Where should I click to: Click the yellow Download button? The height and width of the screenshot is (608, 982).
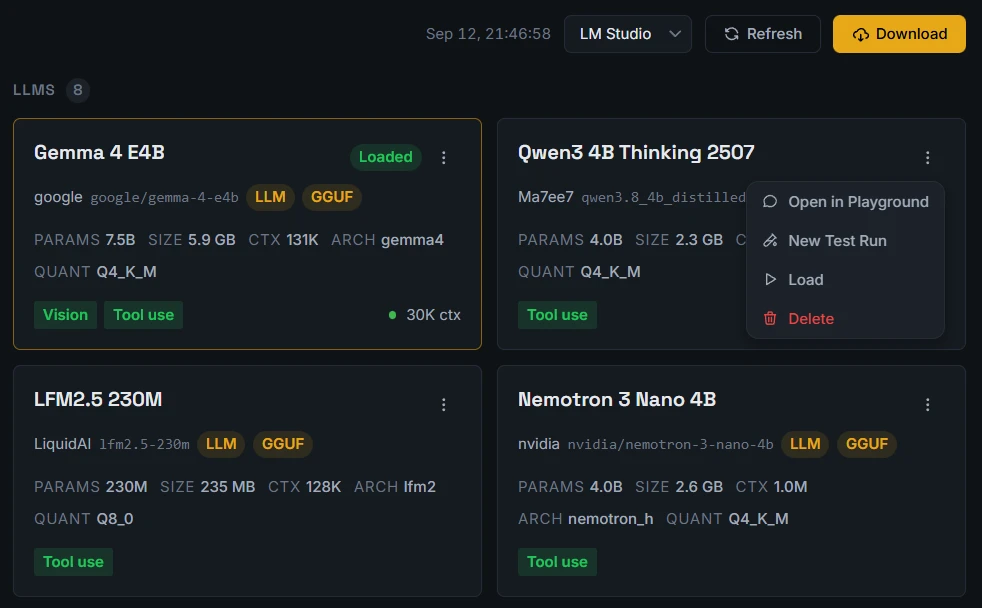(x=899, y=34)
